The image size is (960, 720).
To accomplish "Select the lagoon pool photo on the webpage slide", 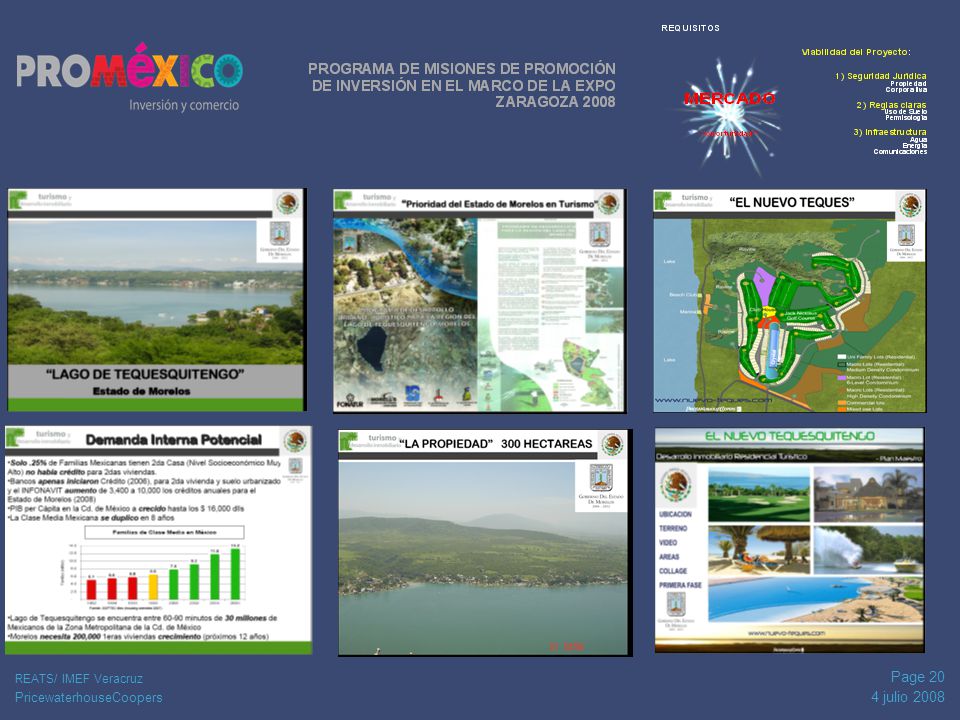I will tap(815, 599).
